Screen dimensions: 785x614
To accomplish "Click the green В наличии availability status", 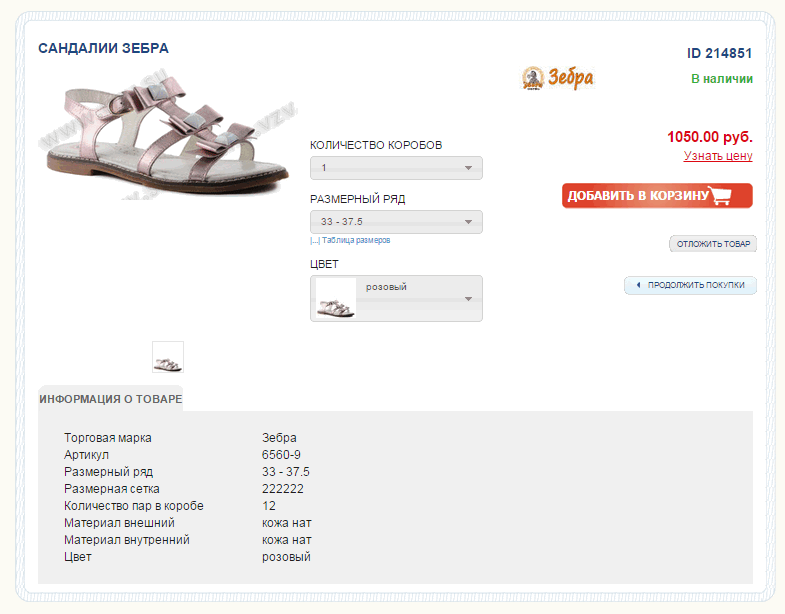I will point(721,79).
